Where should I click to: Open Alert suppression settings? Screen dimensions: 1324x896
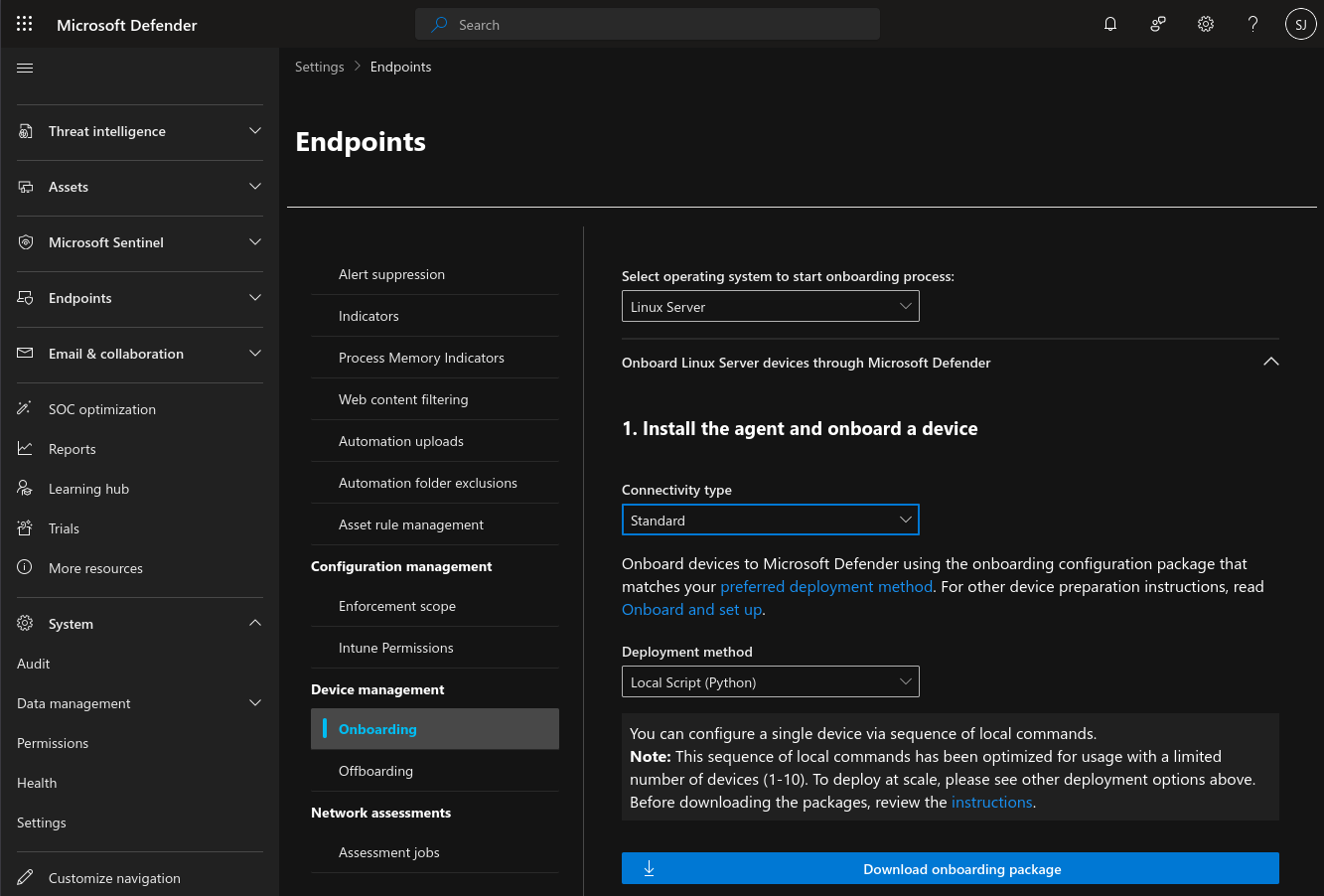point(391,274)
